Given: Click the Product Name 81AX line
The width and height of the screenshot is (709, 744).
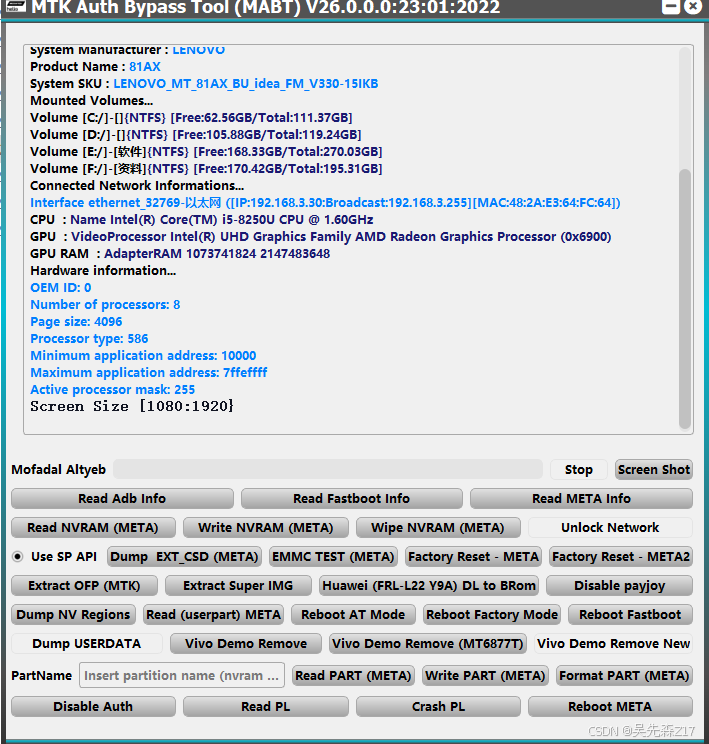Looking at the screenshot, I should 95,66.
